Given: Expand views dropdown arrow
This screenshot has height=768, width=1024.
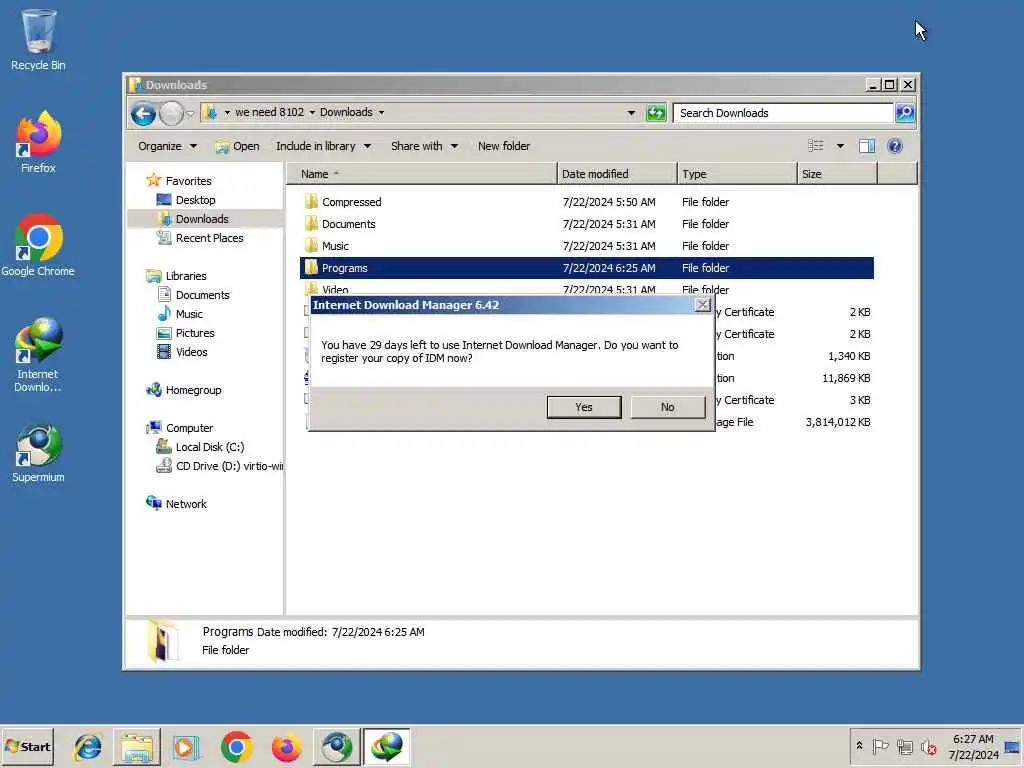Looking at the screenshot, I should [840, 146].
